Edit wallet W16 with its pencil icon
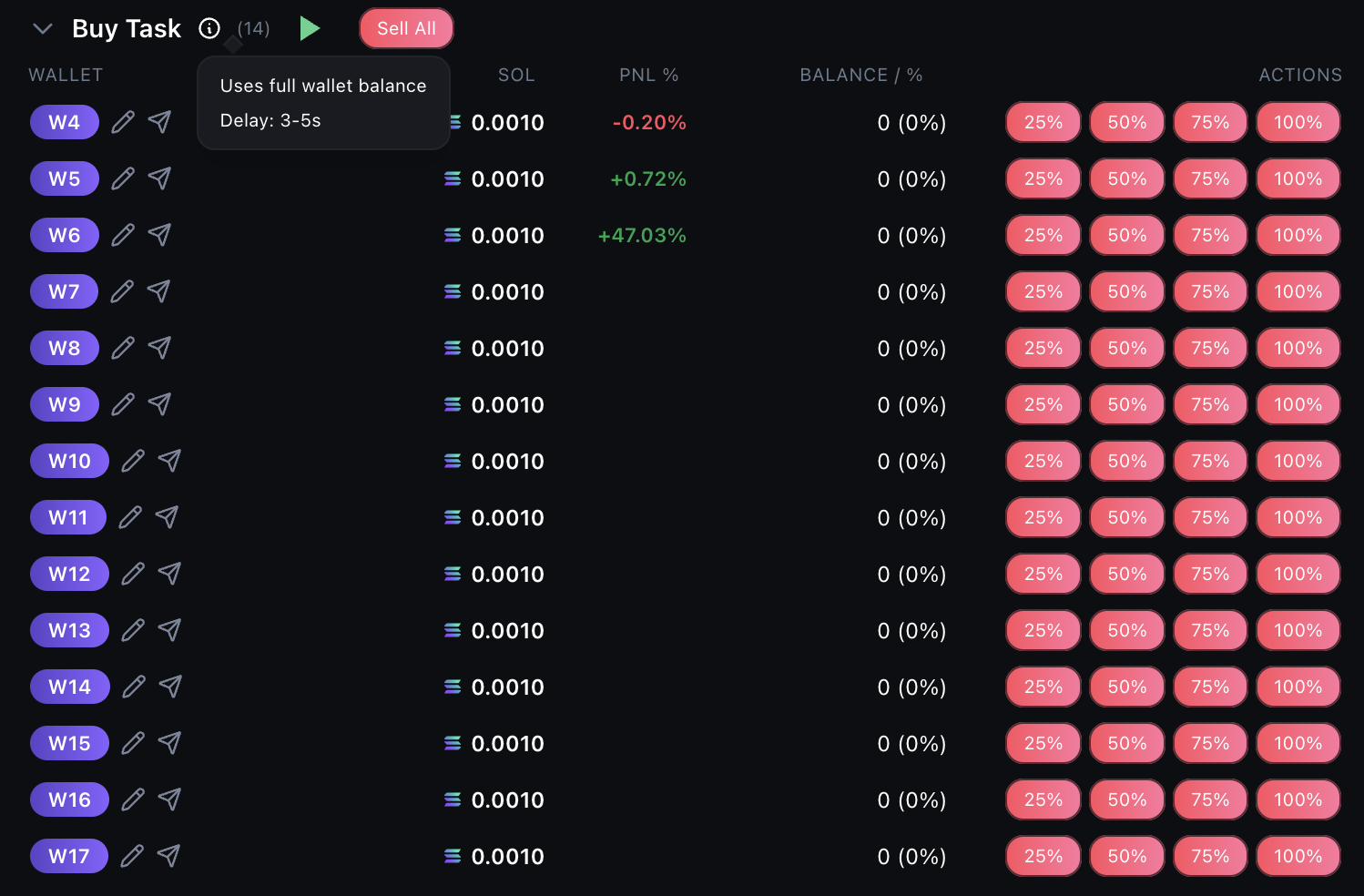This screenshot has width=1364, height=896. tap(133, 799)
